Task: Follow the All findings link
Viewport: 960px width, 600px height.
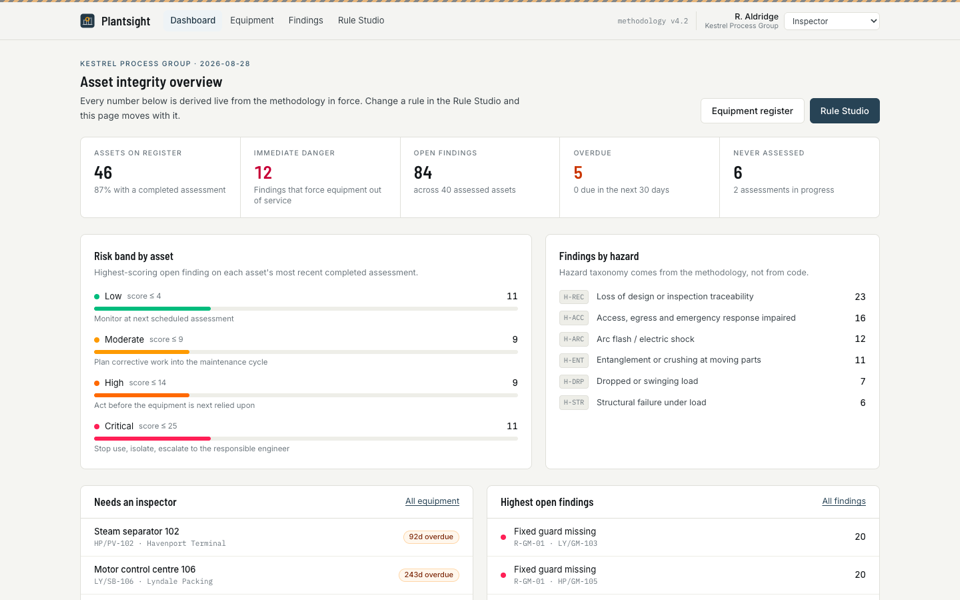Action: [844, 501]
